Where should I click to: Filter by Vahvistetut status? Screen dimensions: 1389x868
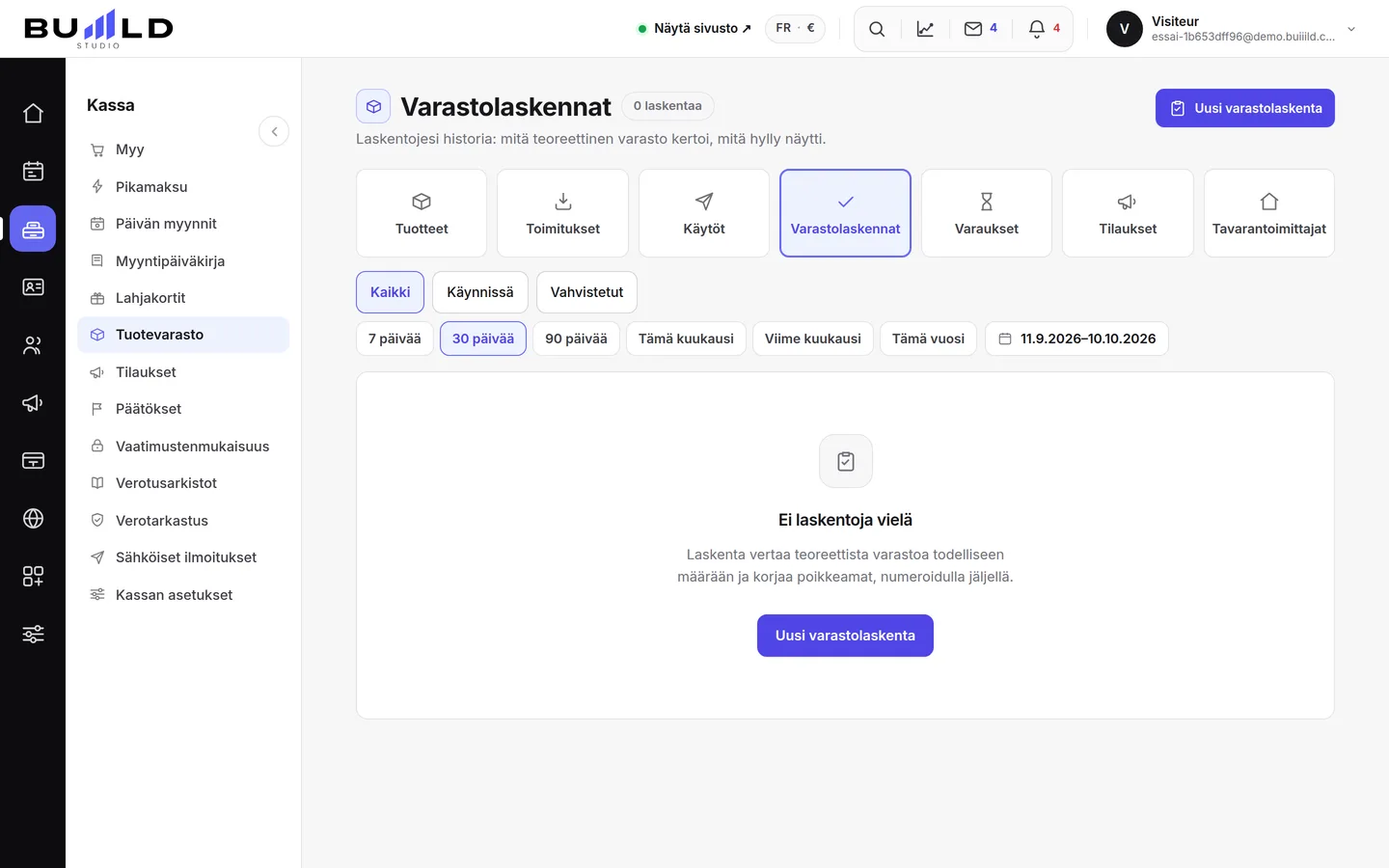tap(586, 292)
